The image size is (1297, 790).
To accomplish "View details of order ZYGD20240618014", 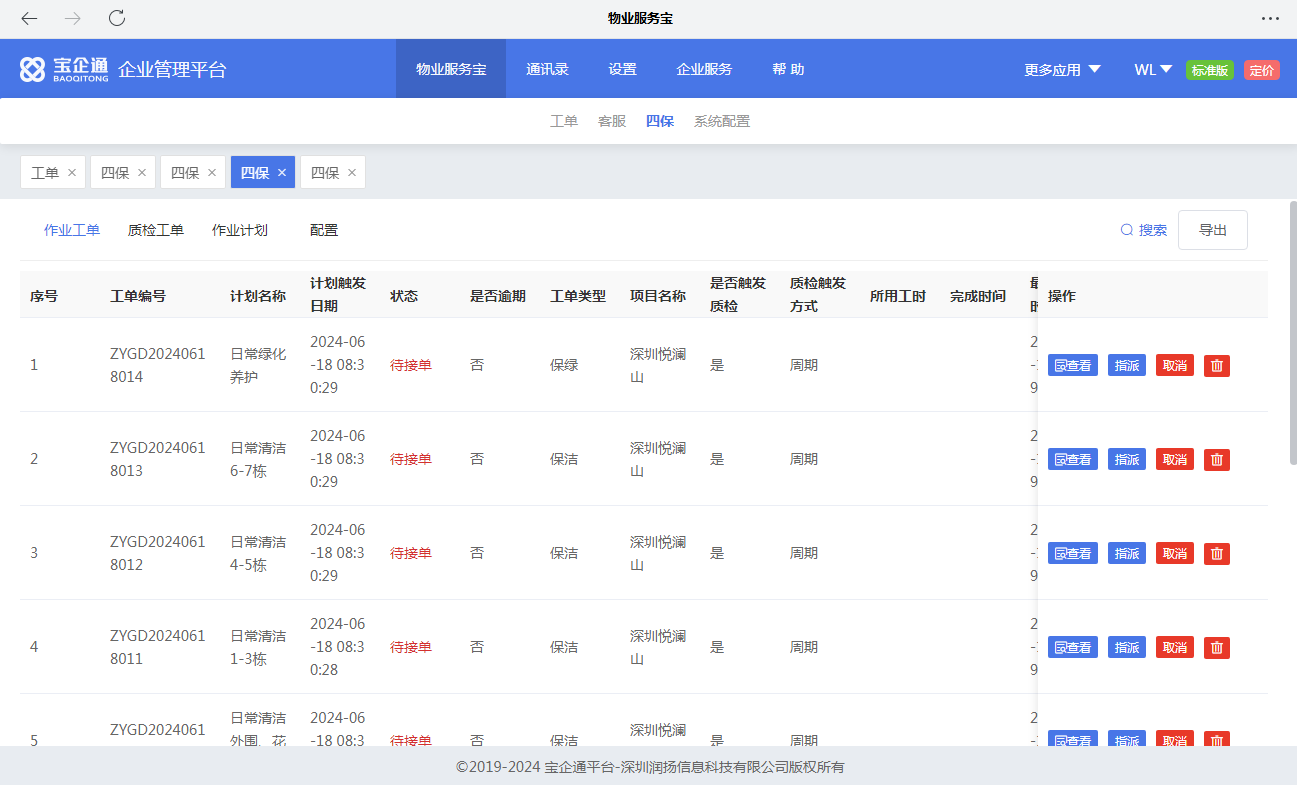I will [1073, 365].
